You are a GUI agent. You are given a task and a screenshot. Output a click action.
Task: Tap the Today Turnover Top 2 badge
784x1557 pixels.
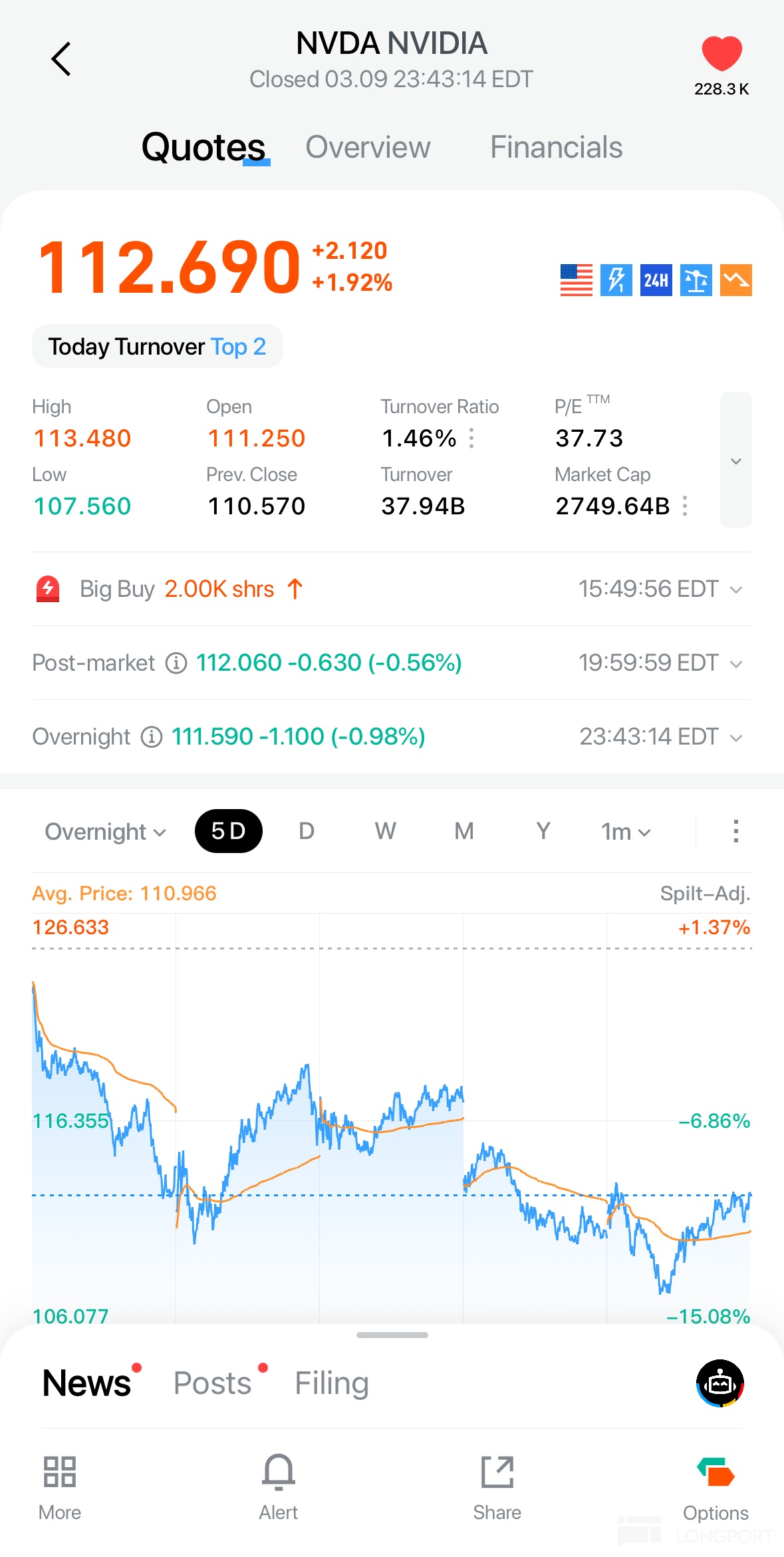(157, 347)
